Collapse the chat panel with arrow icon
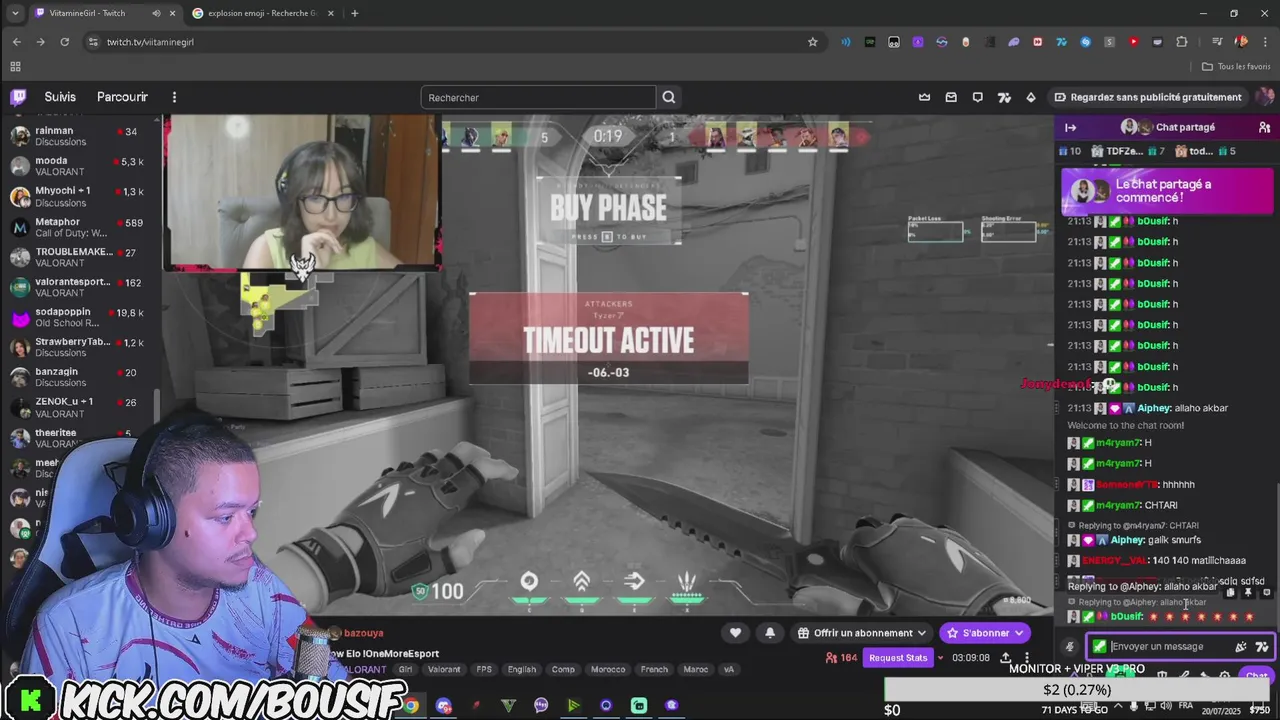Image resolution: width=1280 pixels, height=720 pixels. (1070, 127)
